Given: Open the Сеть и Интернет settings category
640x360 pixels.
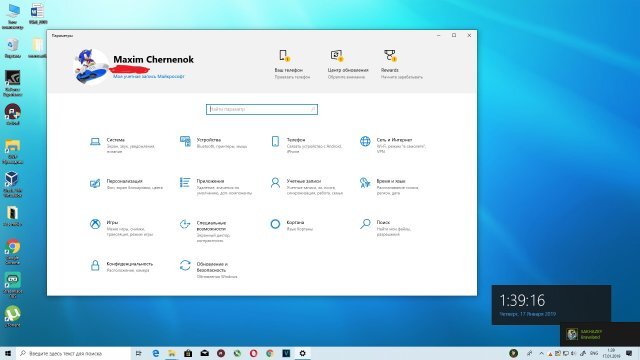Looking at the screenshot, I should [x=393, y=145].
